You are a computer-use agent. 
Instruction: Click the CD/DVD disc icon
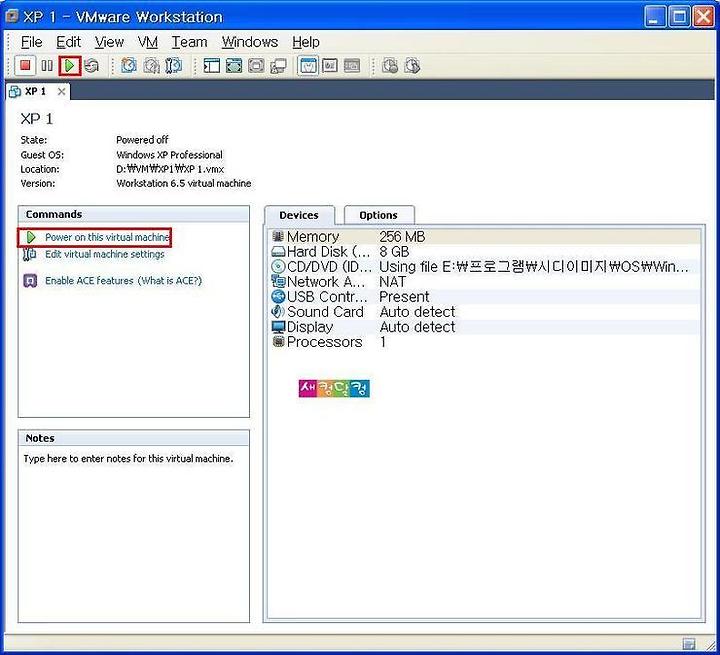[x=278, y=266]
